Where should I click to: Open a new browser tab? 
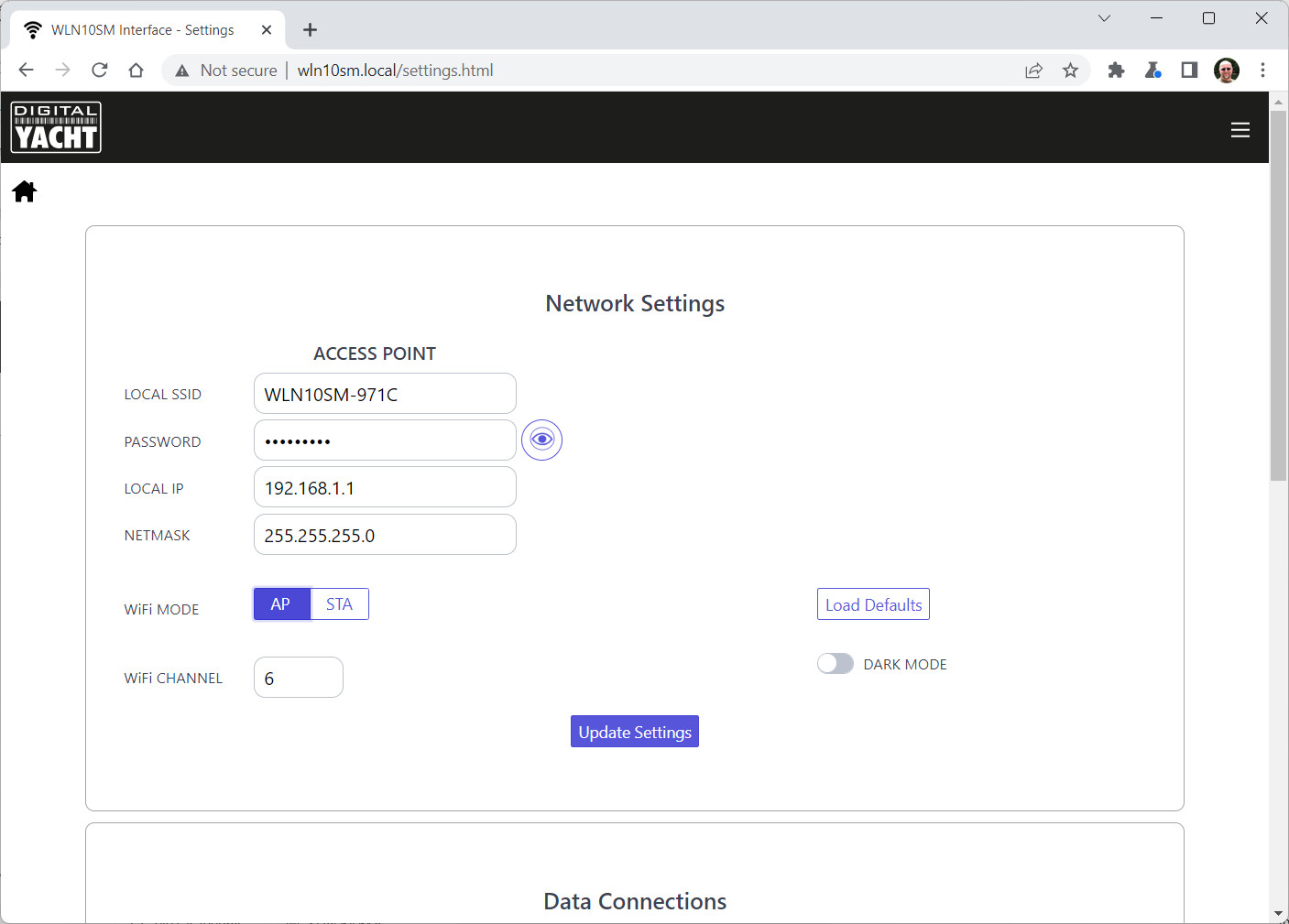coord(311,30)
